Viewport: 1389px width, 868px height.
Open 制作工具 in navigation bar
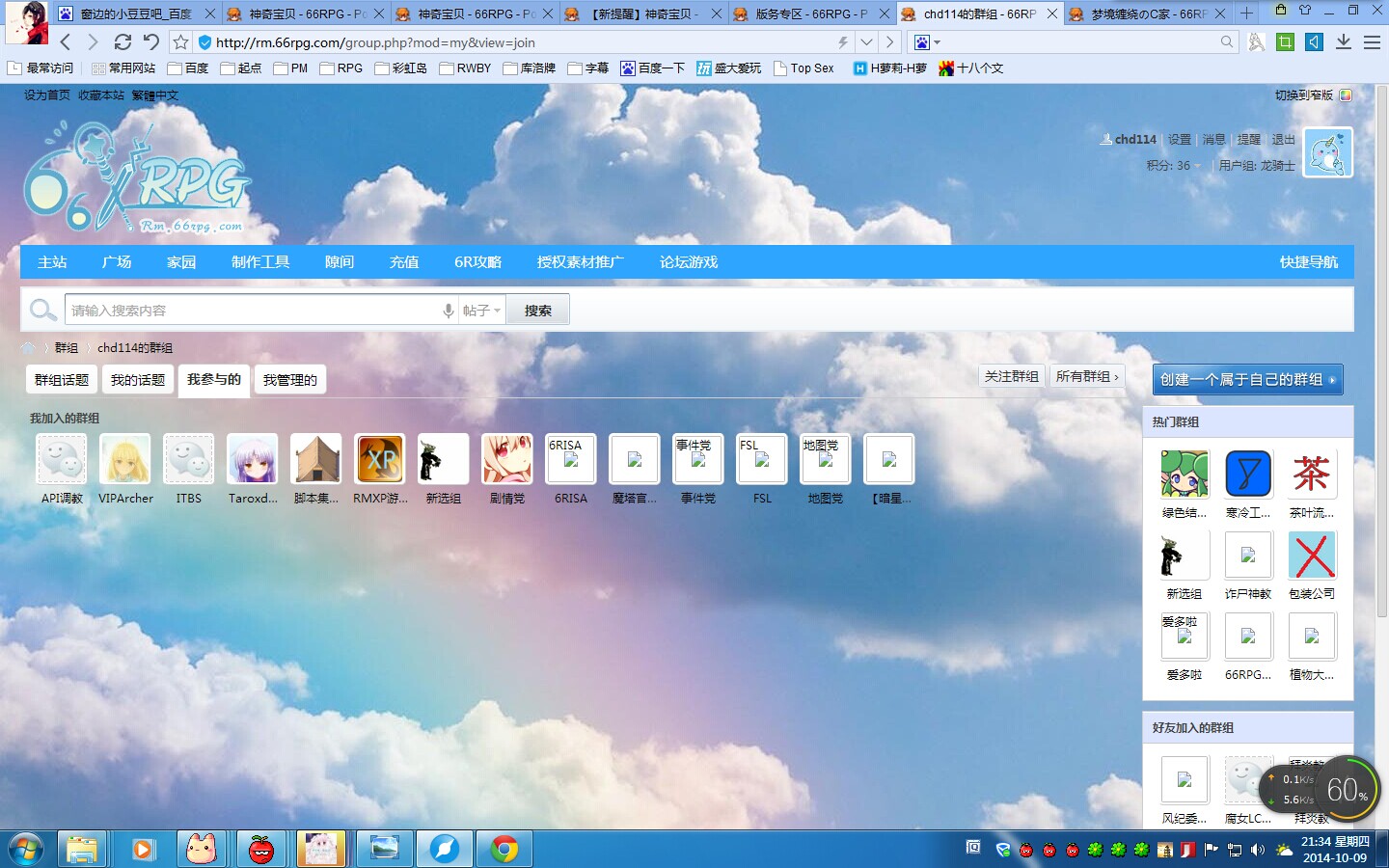[x=260, y=262]
